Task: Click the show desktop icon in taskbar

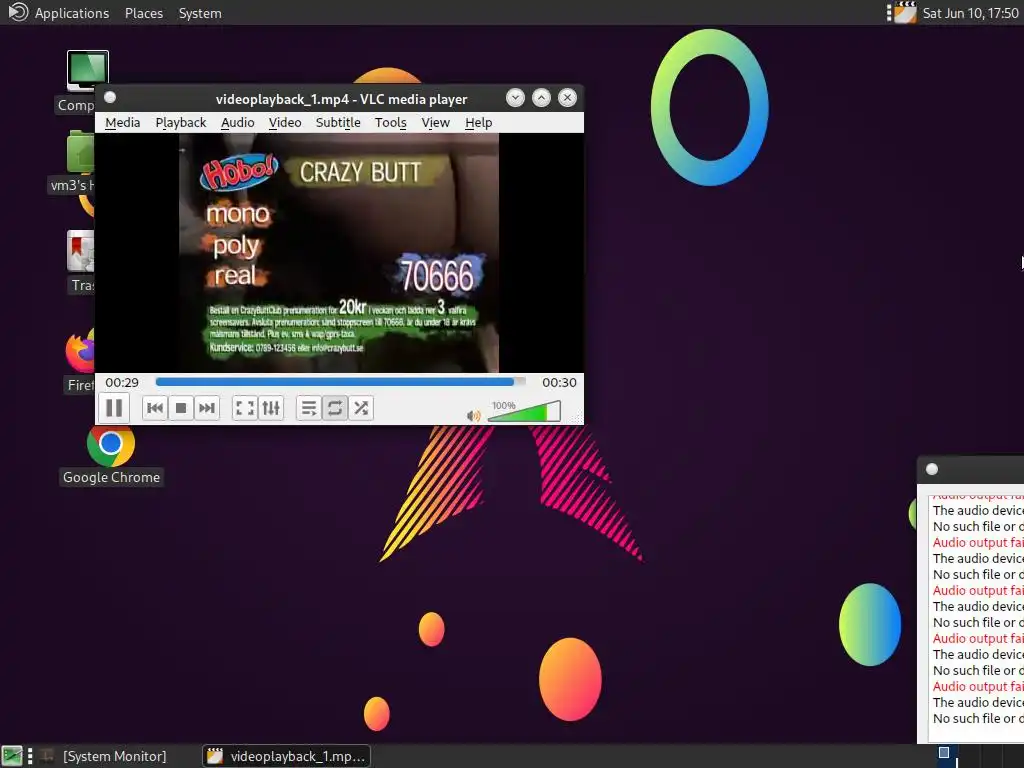Action: (12, 756)
